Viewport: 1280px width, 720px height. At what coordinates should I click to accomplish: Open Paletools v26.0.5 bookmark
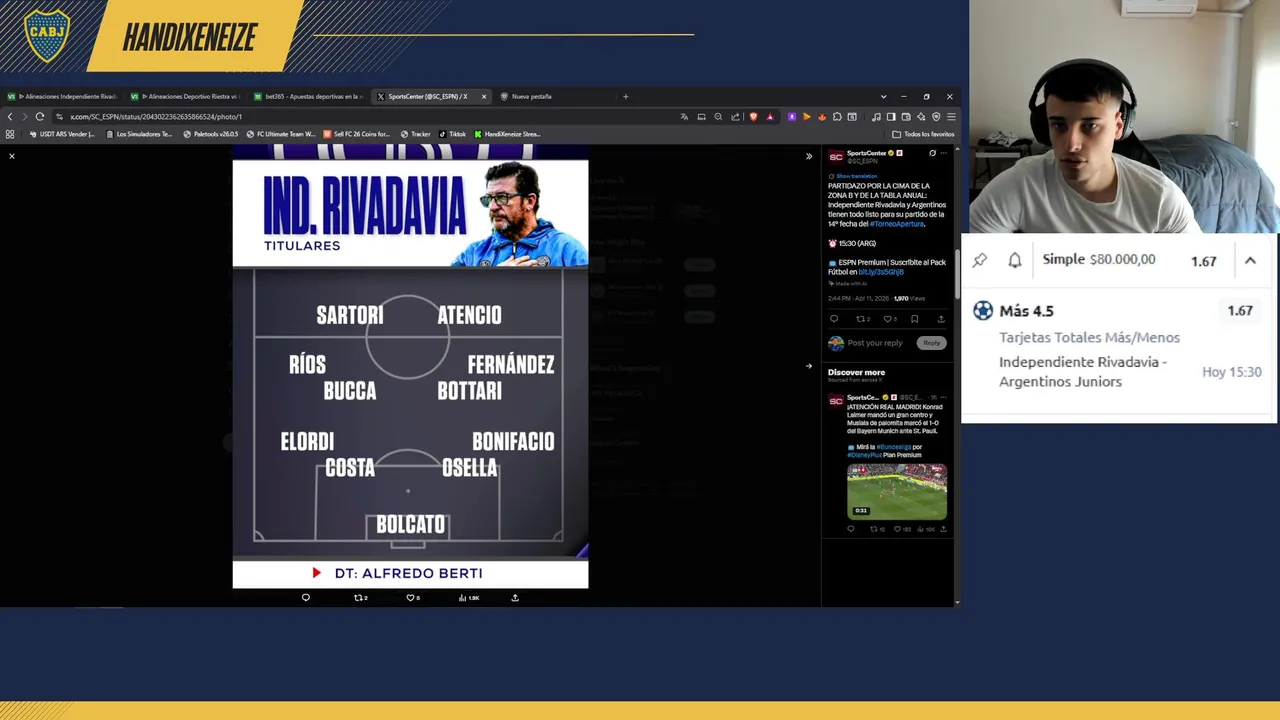pyautogui.click(x=210, y=134)
